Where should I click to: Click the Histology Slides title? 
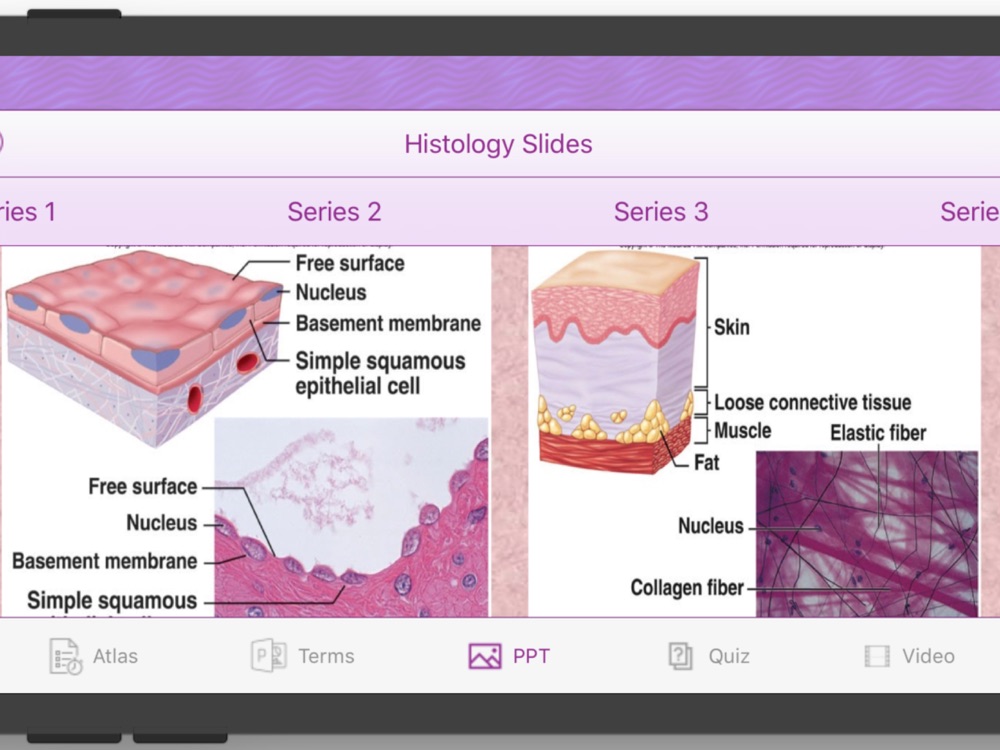pyautogui.click(x=498, y=144)
